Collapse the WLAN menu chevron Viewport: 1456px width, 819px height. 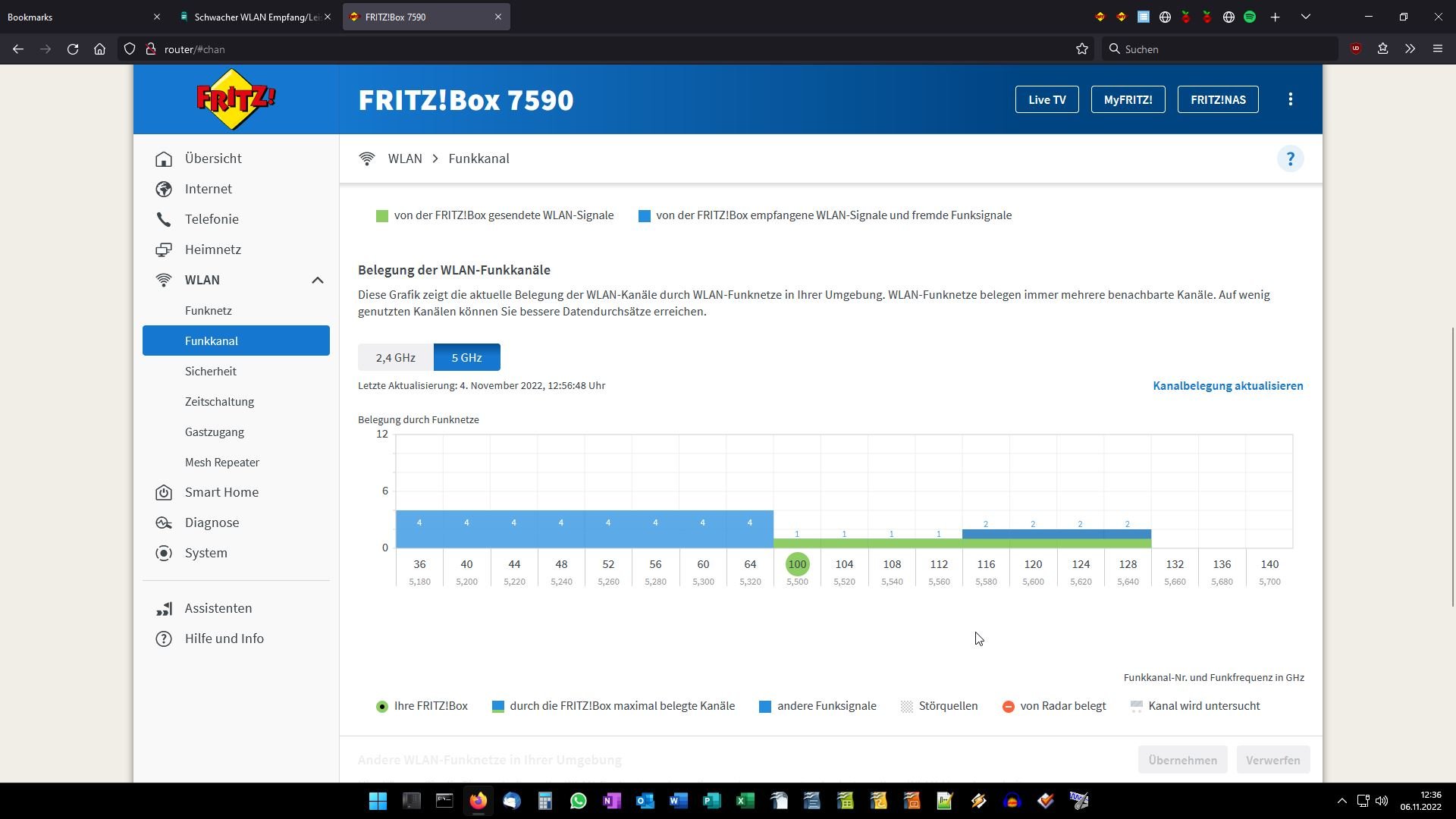click(317, 280)
